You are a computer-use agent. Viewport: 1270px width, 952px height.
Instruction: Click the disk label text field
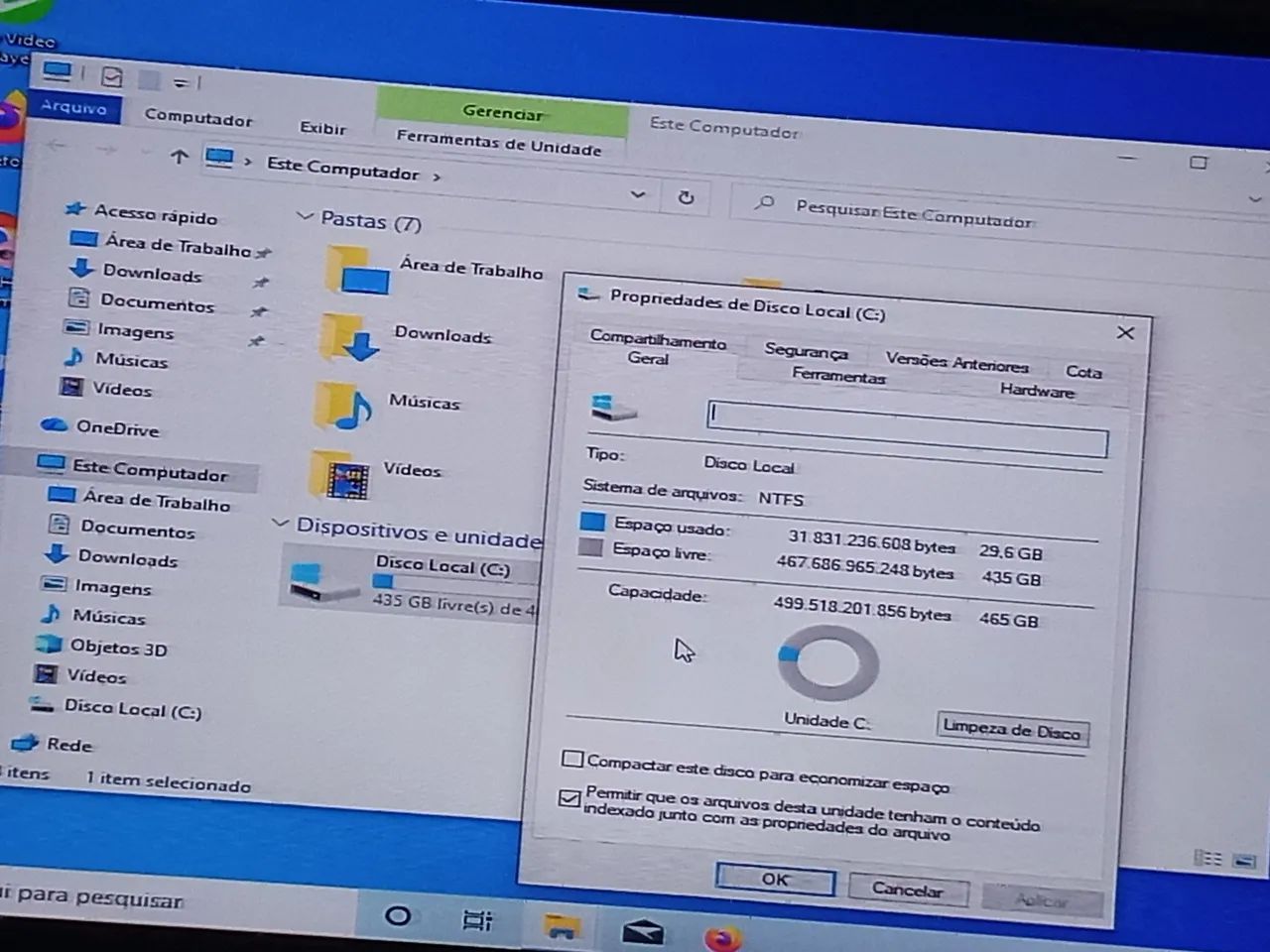coord(907,427)
